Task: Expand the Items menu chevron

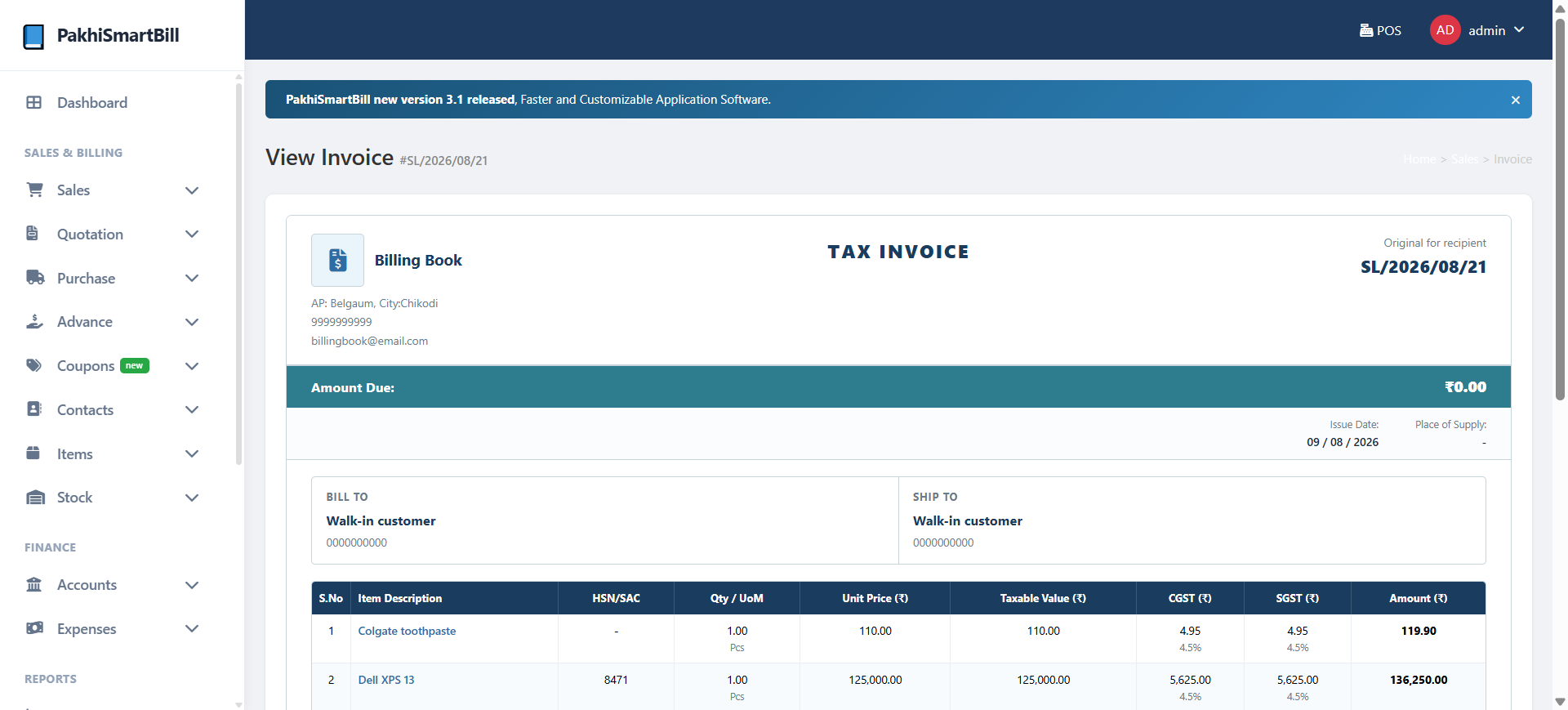Action: point(192,453)
